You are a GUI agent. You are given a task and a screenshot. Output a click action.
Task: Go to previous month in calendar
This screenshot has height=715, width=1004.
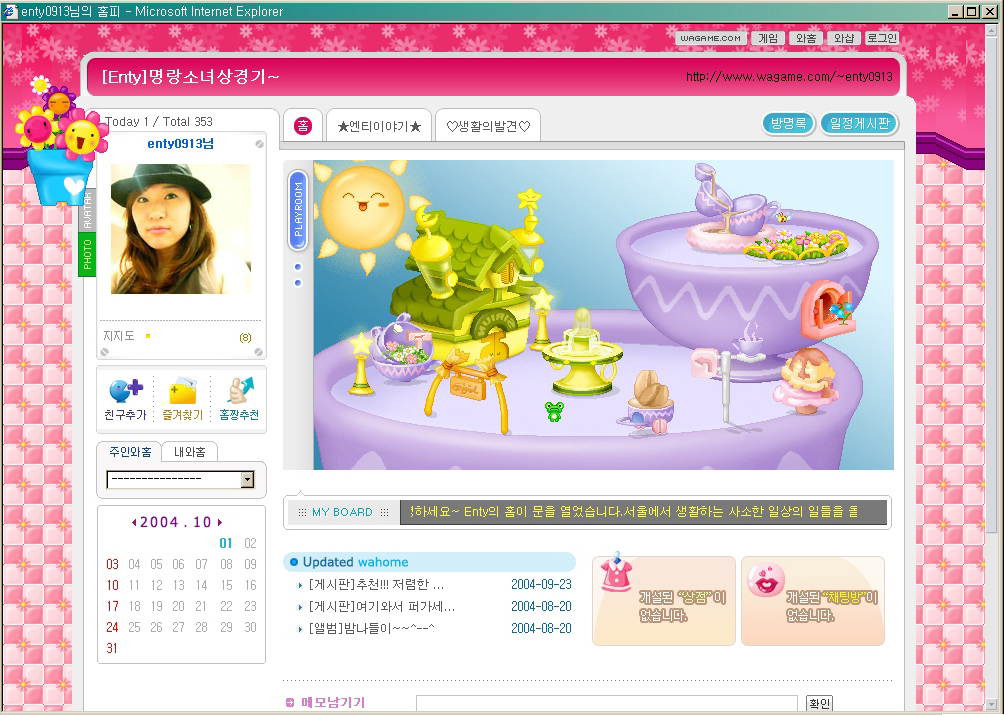(134, 522)
